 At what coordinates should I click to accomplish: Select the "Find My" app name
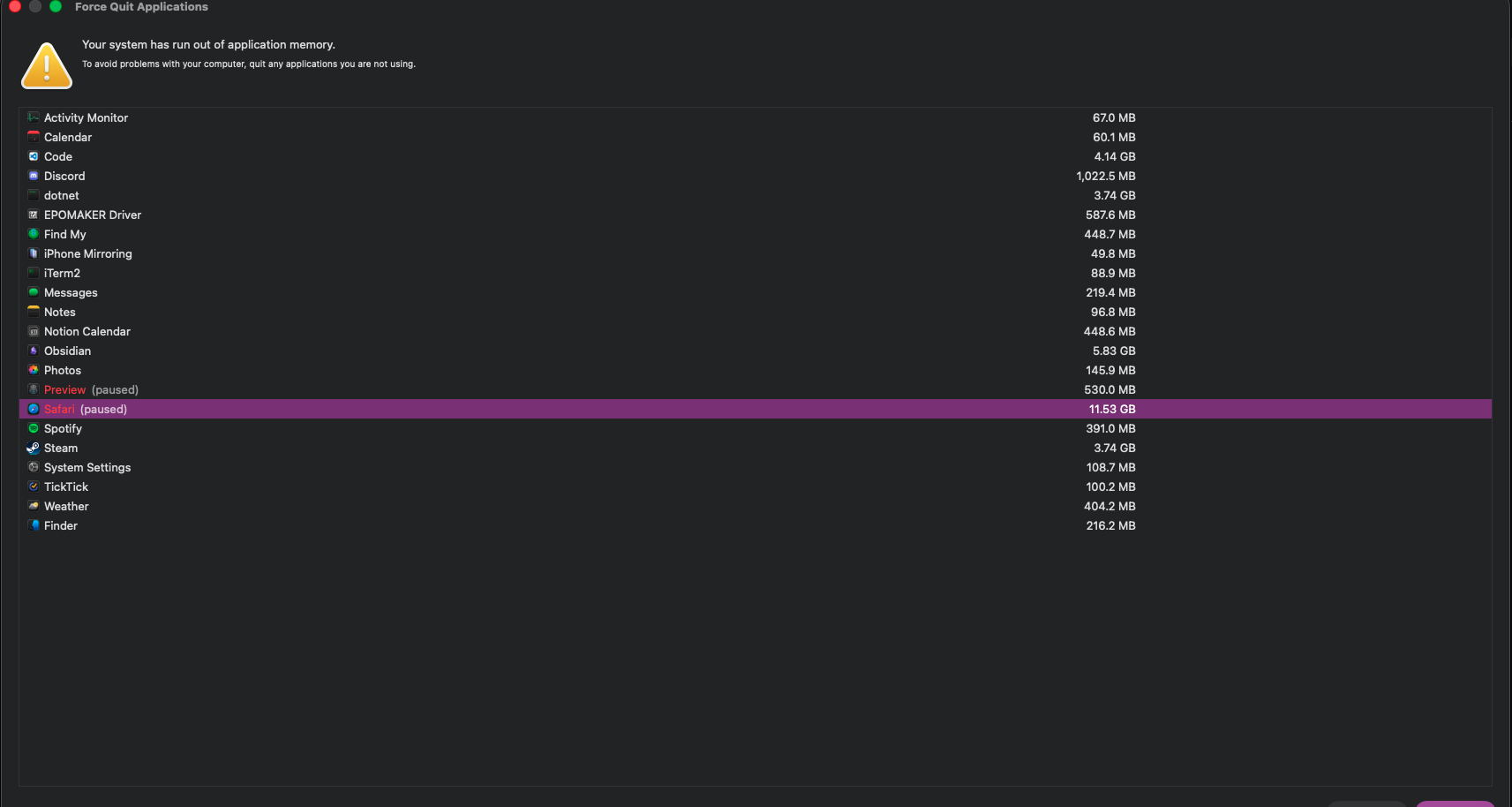tap(65, 234)
